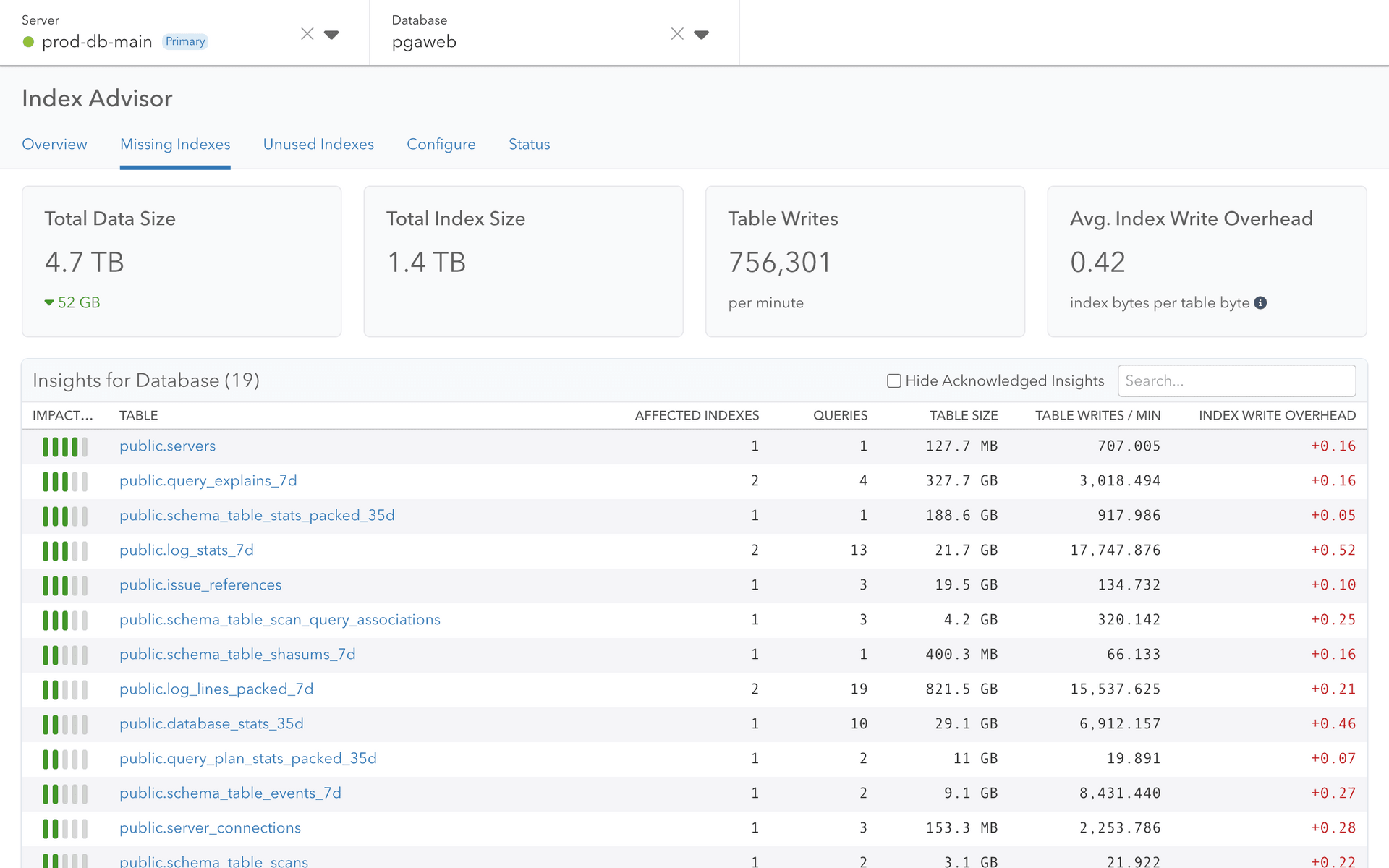The image size is (1389, 868).
Task: Click the public.query_plan_stats_packed_35d table link
Action: pos(250,757)
